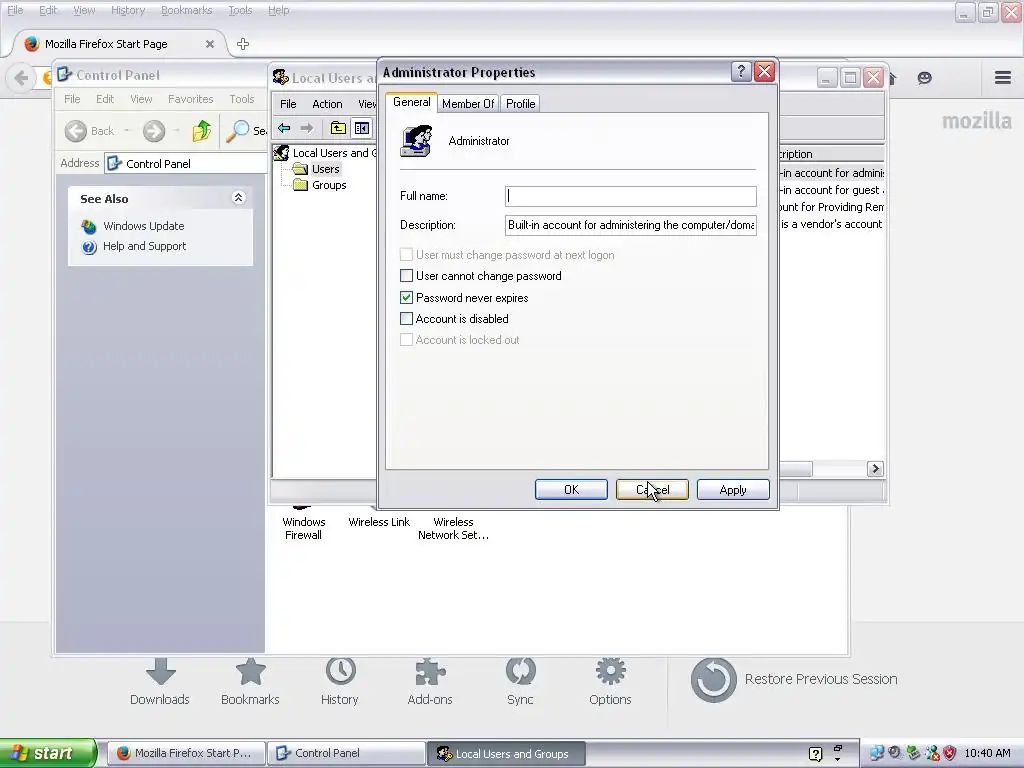Screen dimensions: 1024x768
Task: Open Firefox Bookmarks menu
Action: pyautogui.click(x=186, y=10)
